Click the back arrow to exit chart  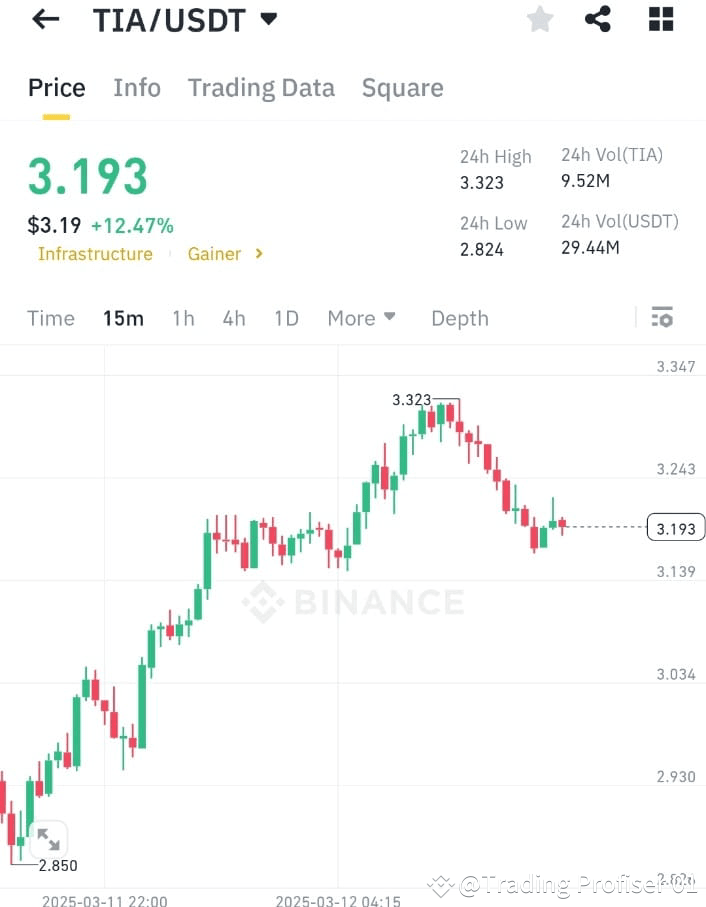click(44, 19)
